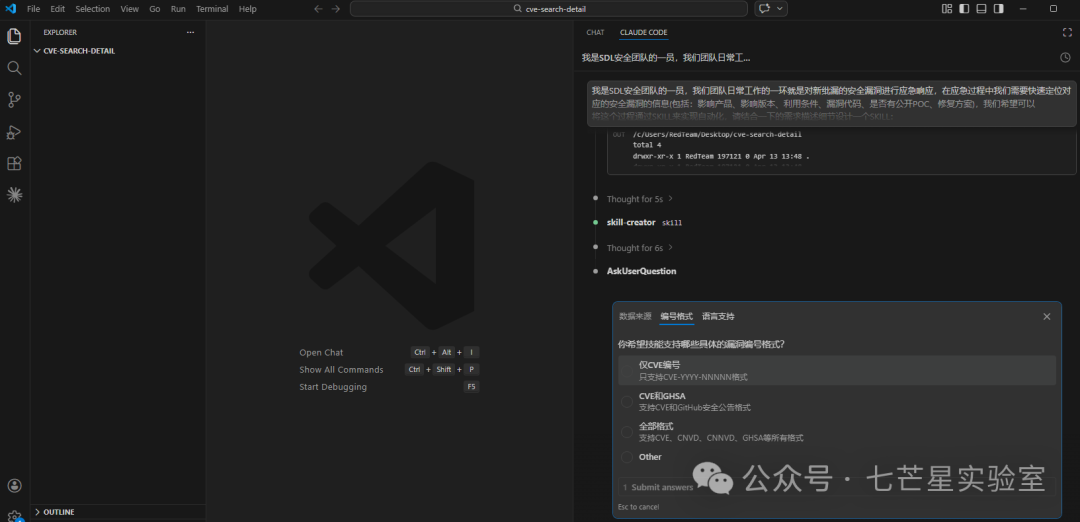Click the user message bubble text
The height and width of the screenshot is (522, 1080).
coord(831,103)
